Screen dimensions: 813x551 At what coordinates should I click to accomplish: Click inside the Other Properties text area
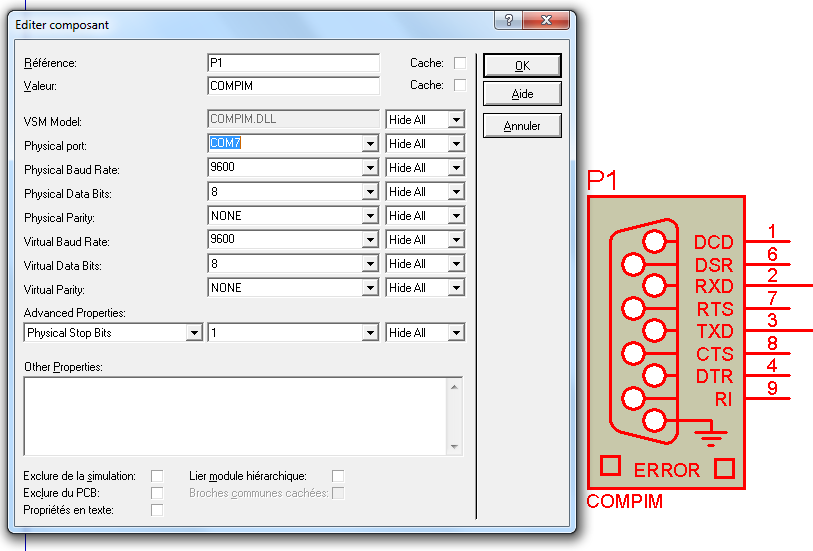[x=236, y=417]
